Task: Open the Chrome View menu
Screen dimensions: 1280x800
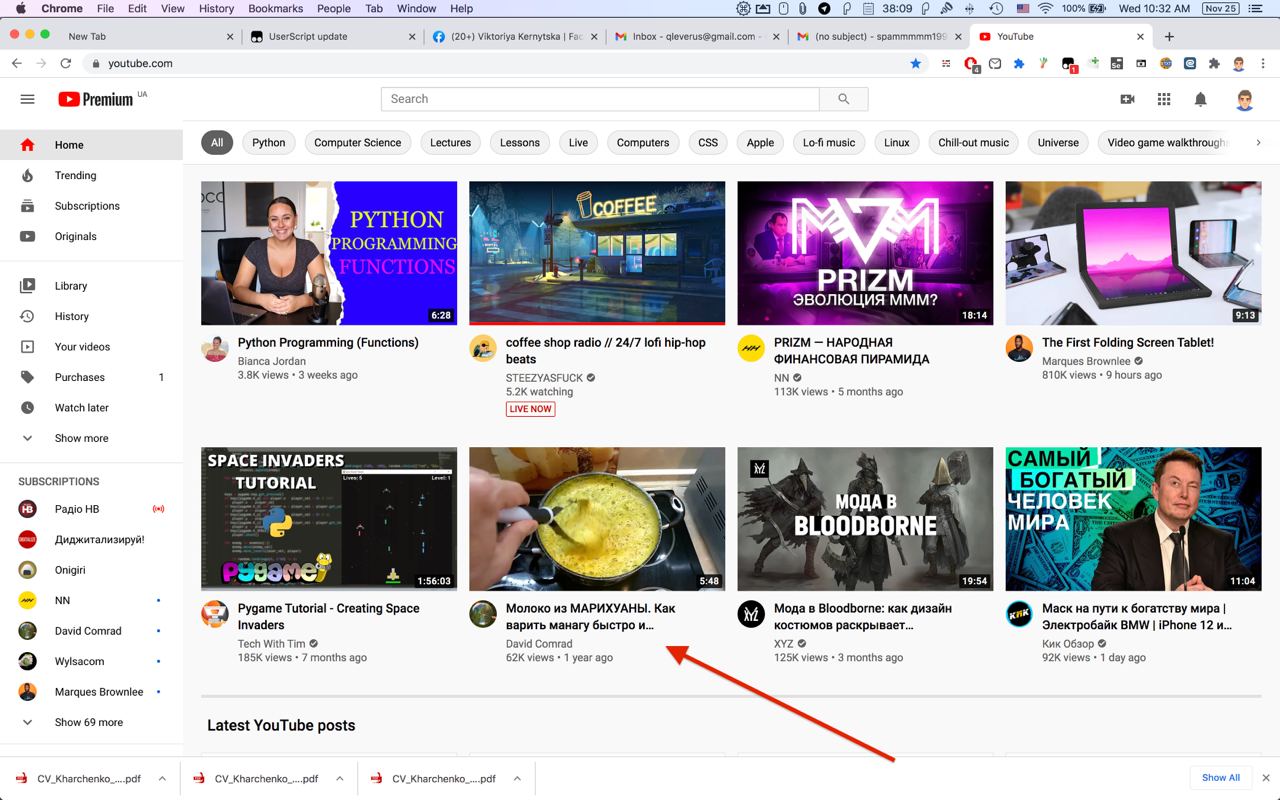Action: click(172, 8)
